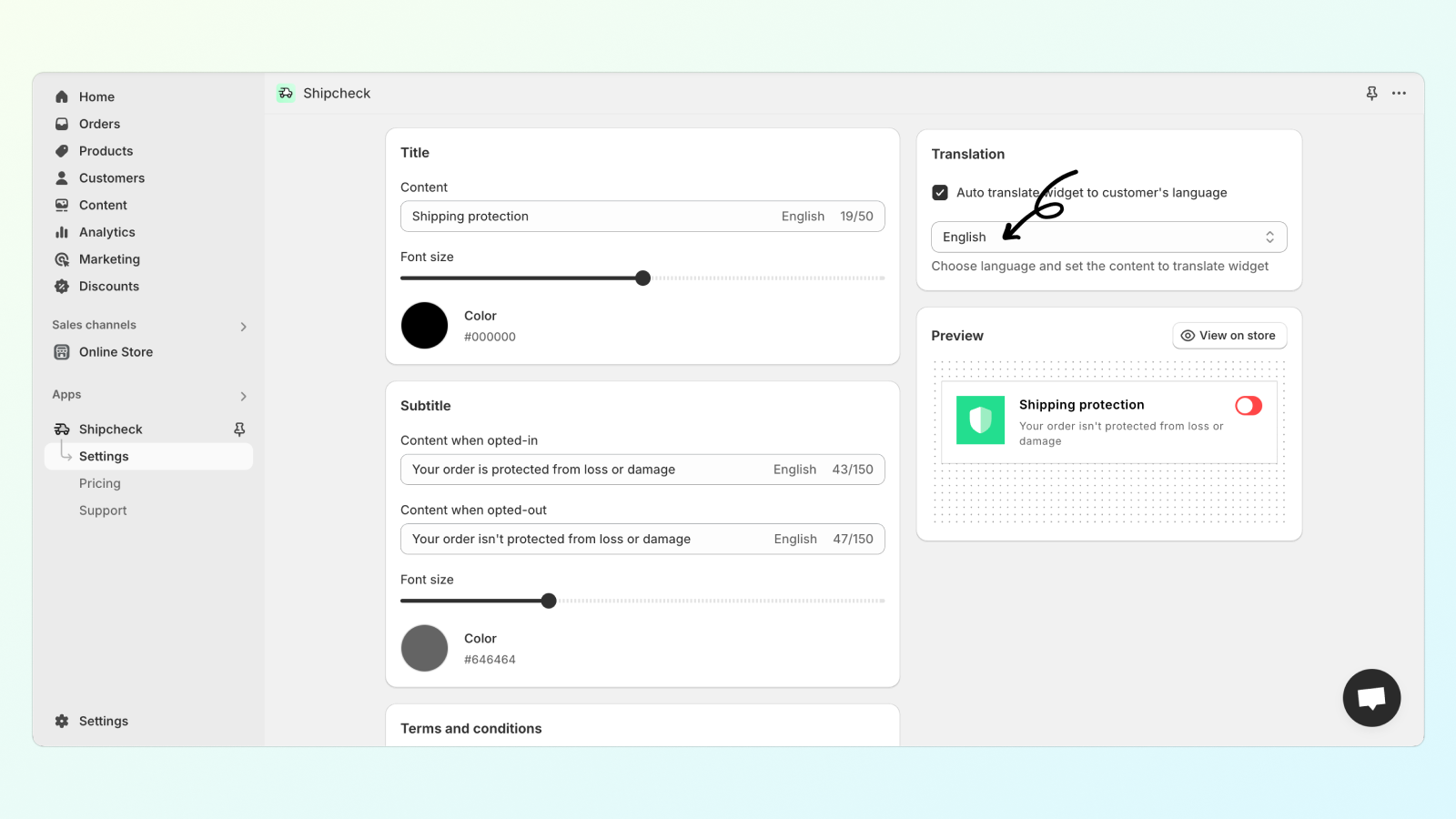This screenshot has height=819, width=1456.
Task: Click View on store button
Action: click(x=1229, y=336)
